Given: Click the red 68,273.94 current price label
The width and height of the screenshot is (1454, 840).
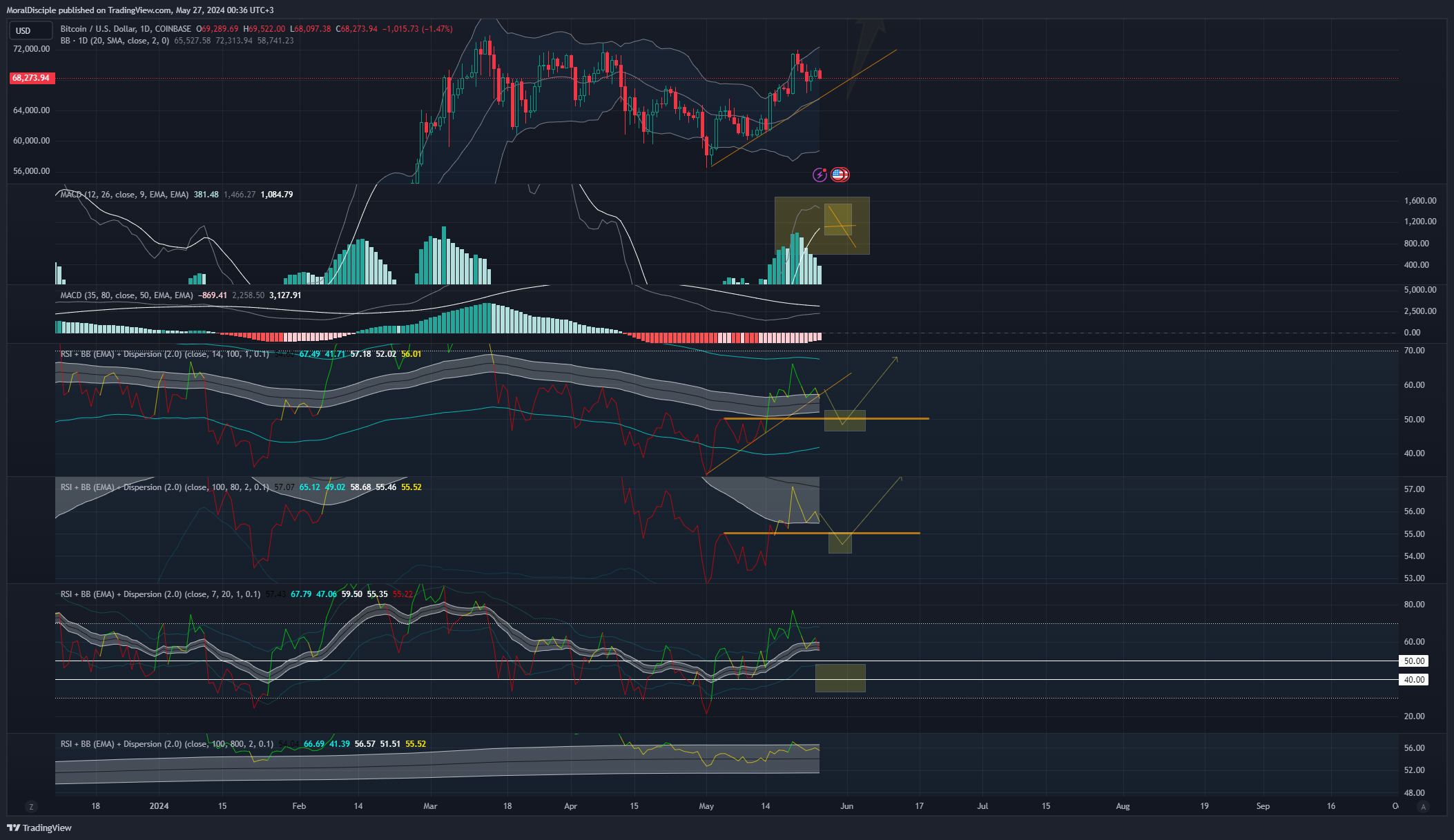Looking at the screenshot, I should (x=31, y=78).
